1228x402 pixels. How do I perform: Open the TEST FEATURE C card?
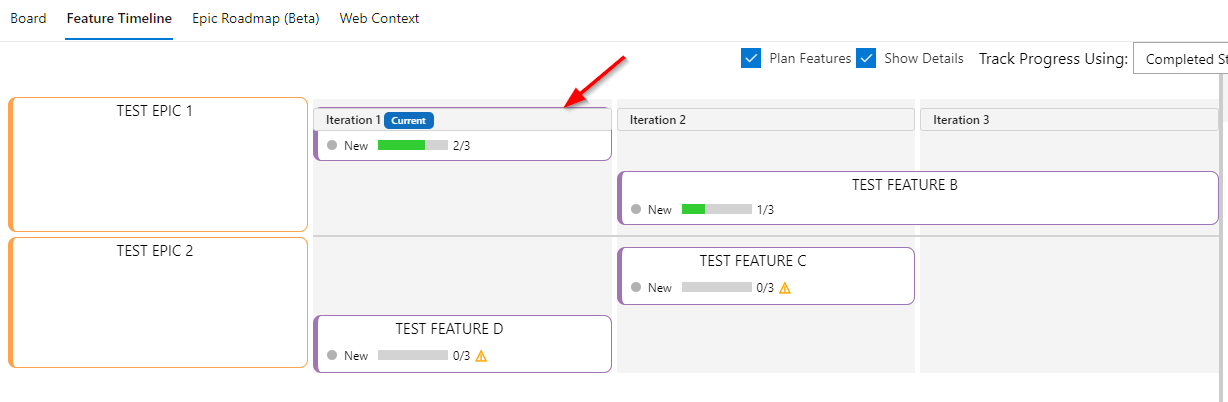tap(766, 276)
